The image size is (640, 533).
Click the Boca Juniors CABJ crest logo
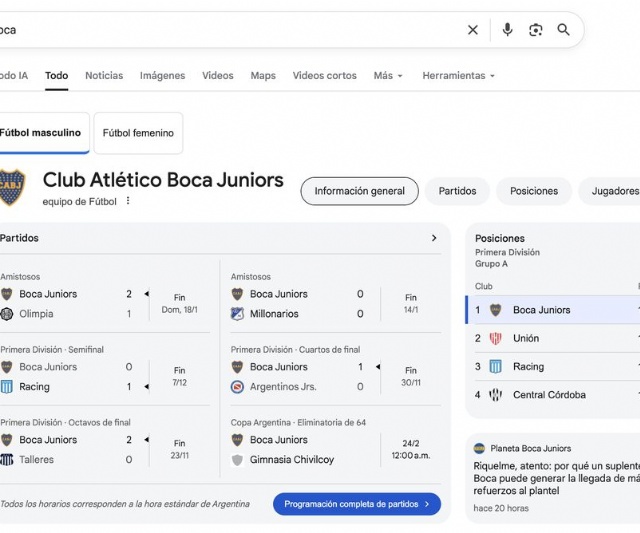12,186
